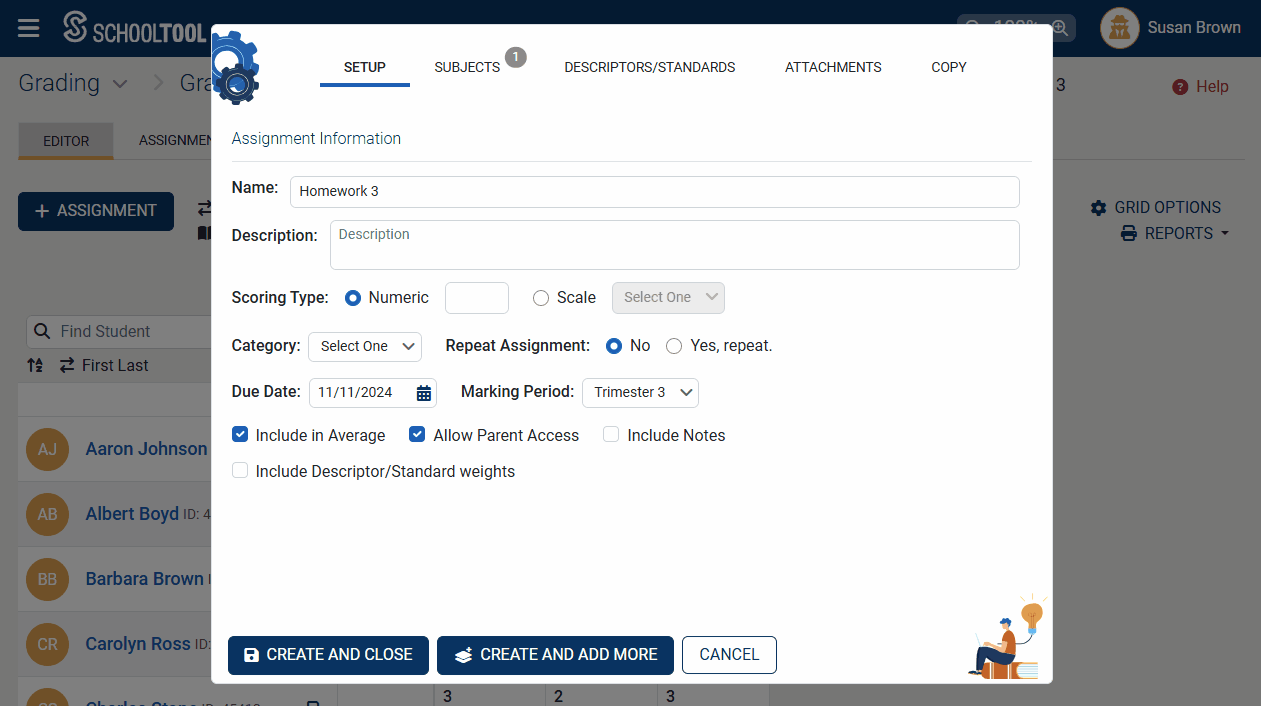Click the + Assignment button

coord(96,211)
